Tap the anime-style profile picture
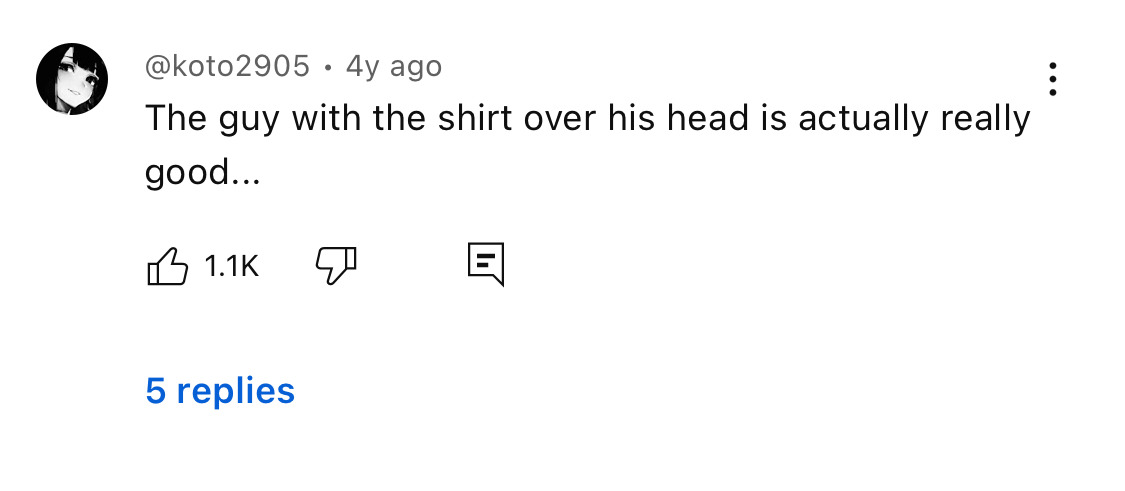The image size is (1125, 491). [x=71, y=79]
